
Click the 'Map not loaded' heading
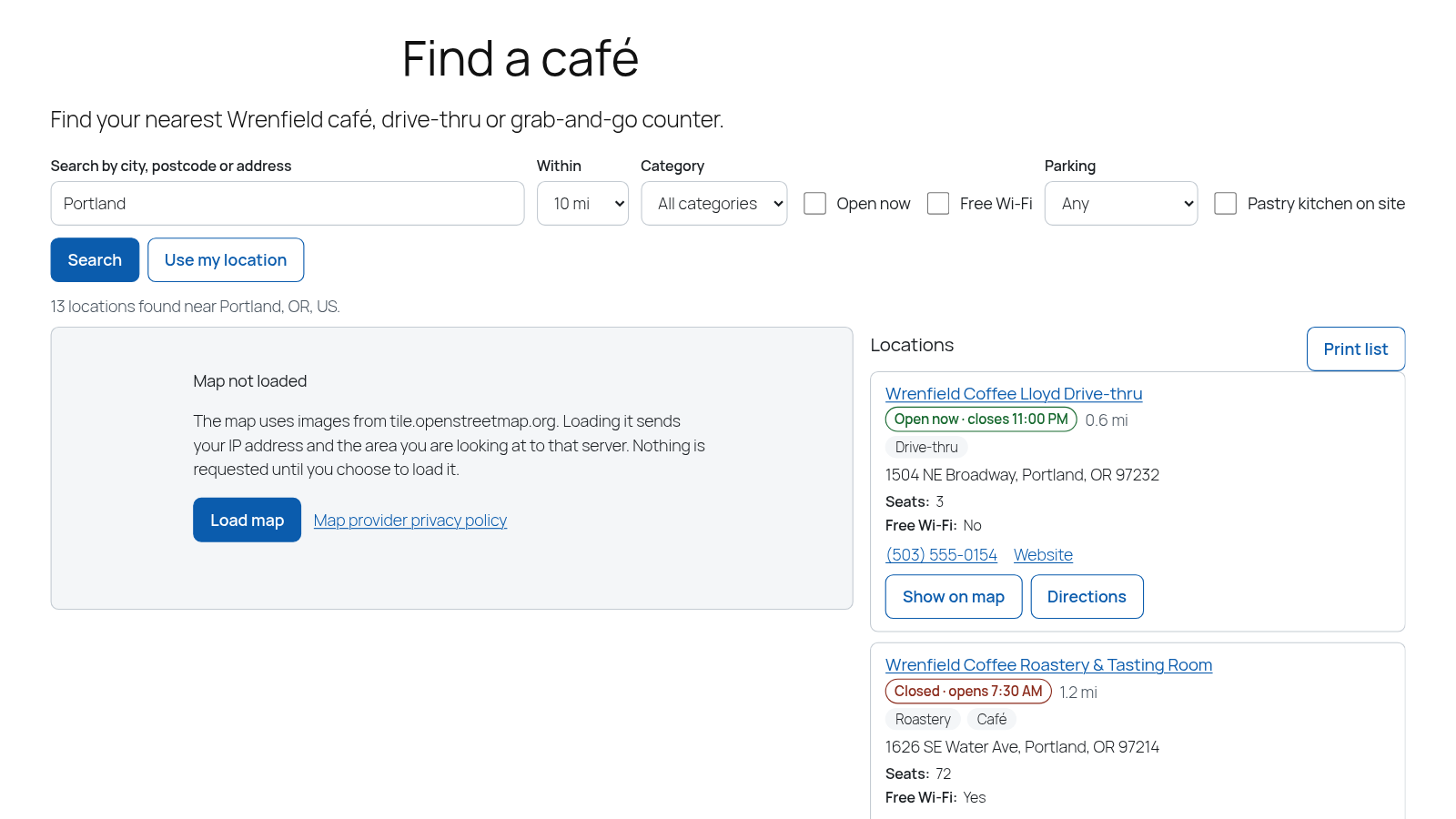click(x=249, y=381)
